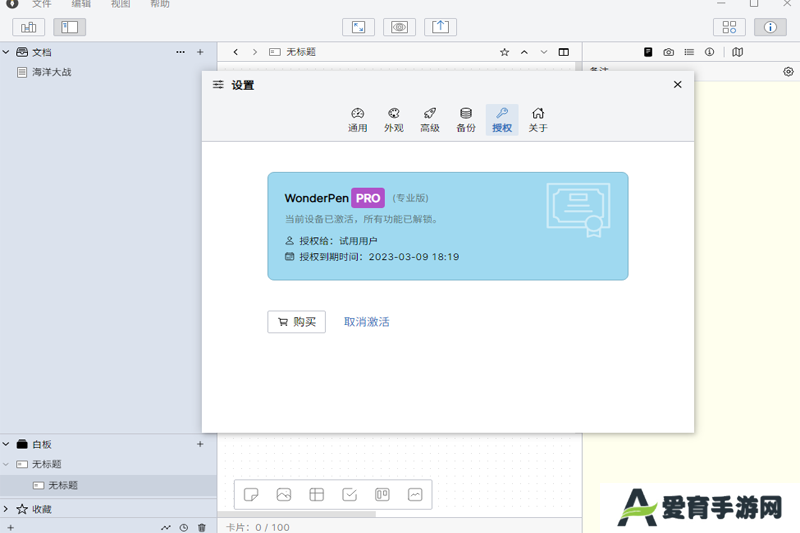Insert an image card on whiteboard
Image resolution: width=800 pixels, height=533 pixels.
pyautogui.click(x=284, y=494)
